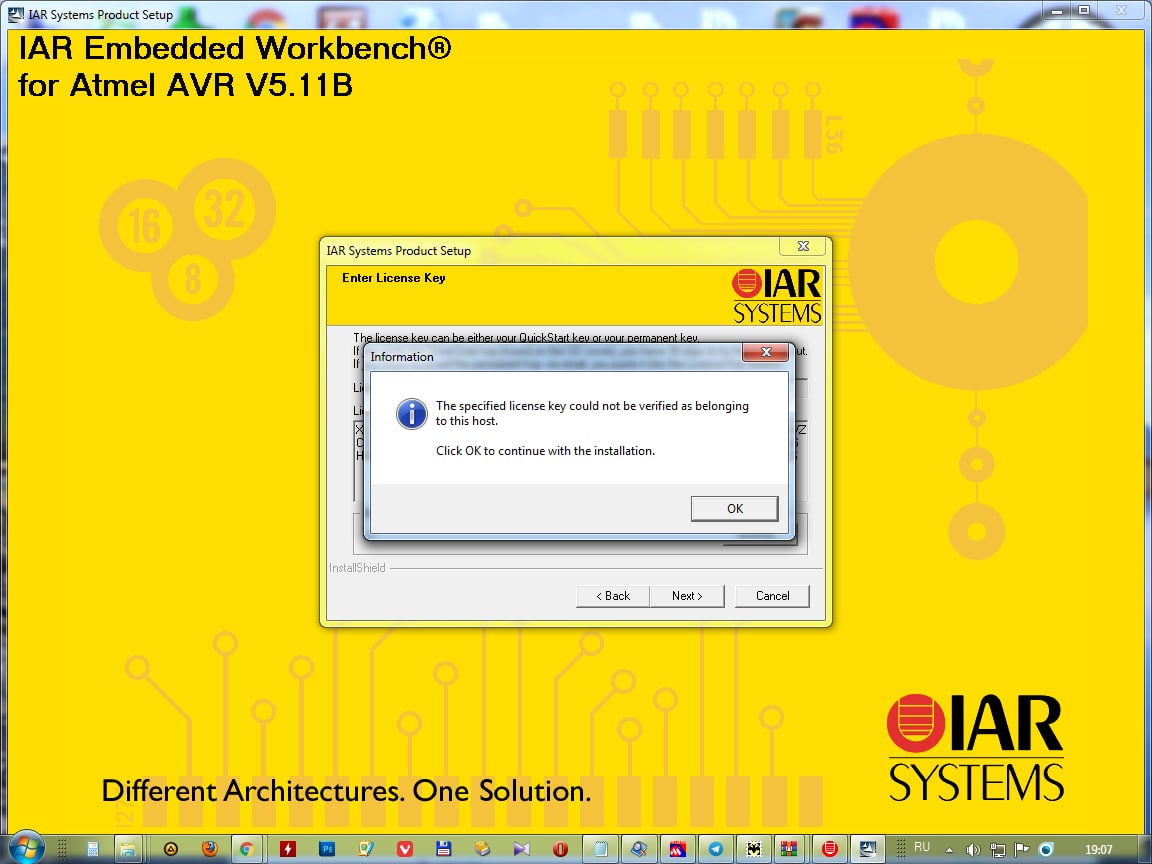
Task: Open the Windows Start menu orb
Action: click(26, 849)
